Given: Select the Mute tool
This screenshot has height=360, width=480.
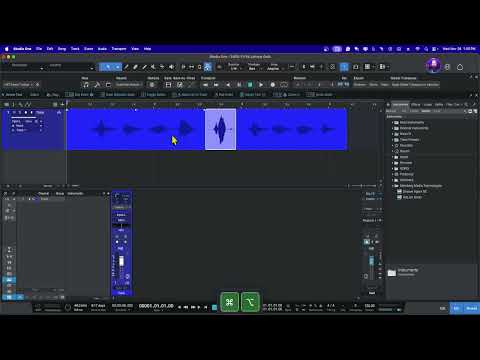Looking at the screenshot, I should (x=153, y=67).
